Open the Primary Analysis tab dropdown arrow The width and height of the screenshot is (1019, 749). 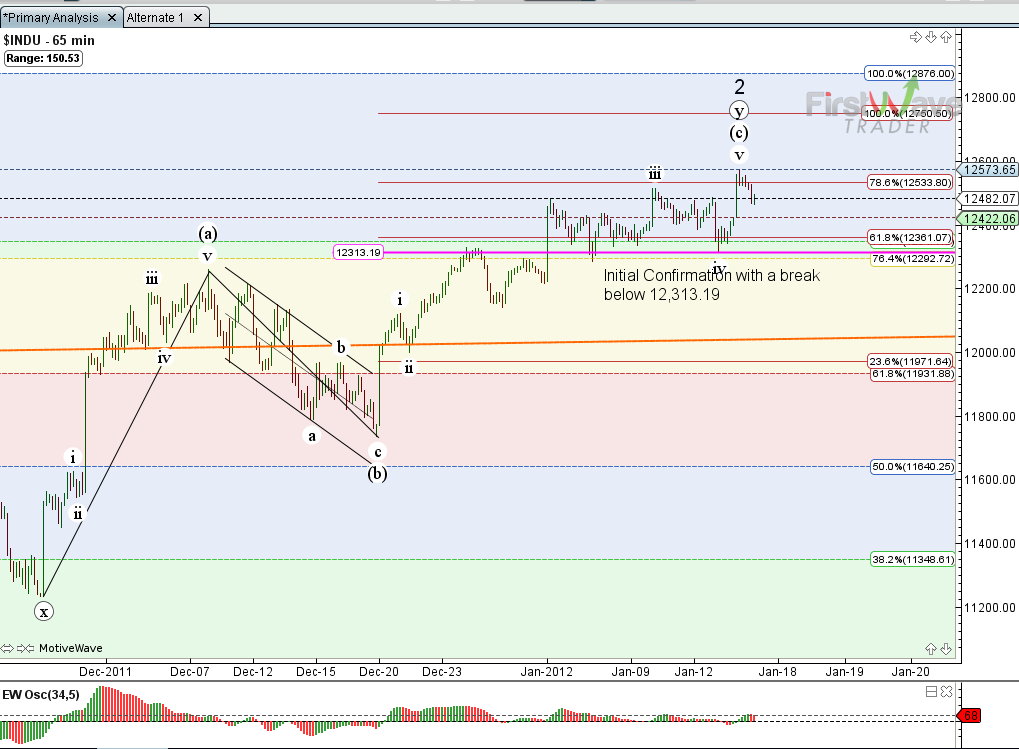(x=111, y=18)
